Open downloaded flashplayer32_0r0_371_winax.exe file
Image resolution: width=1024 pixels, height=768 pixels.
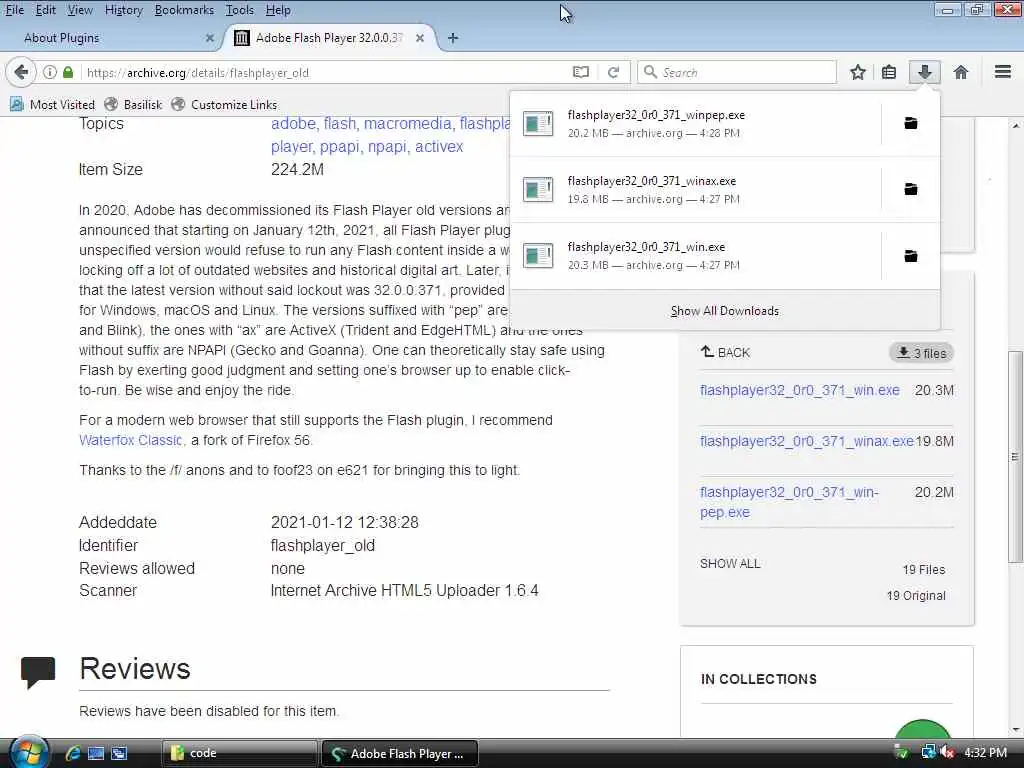coord(696,189)
